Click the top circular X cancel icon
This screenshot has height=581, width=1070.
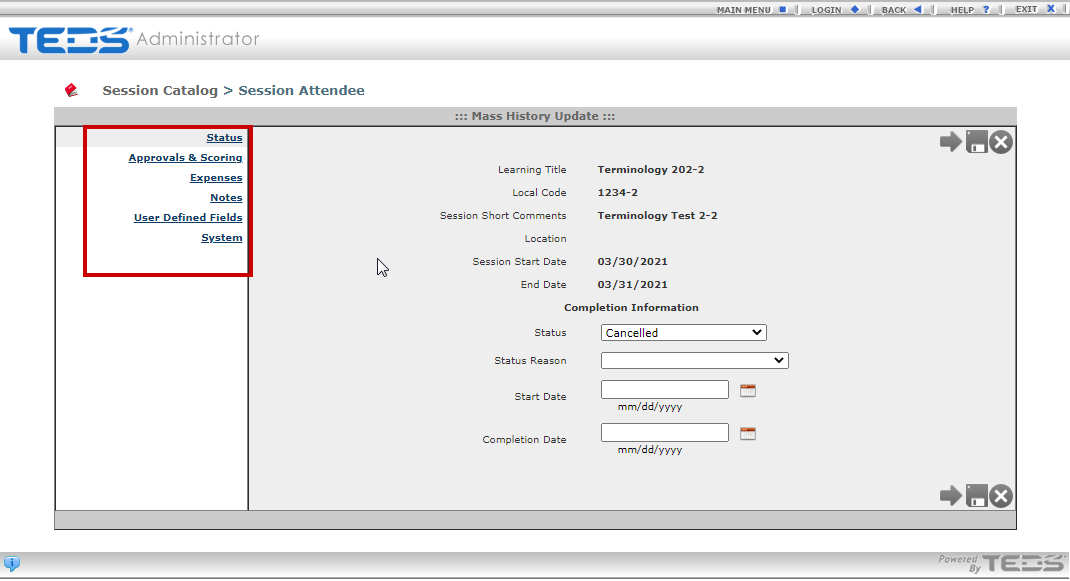[1001, 142]
